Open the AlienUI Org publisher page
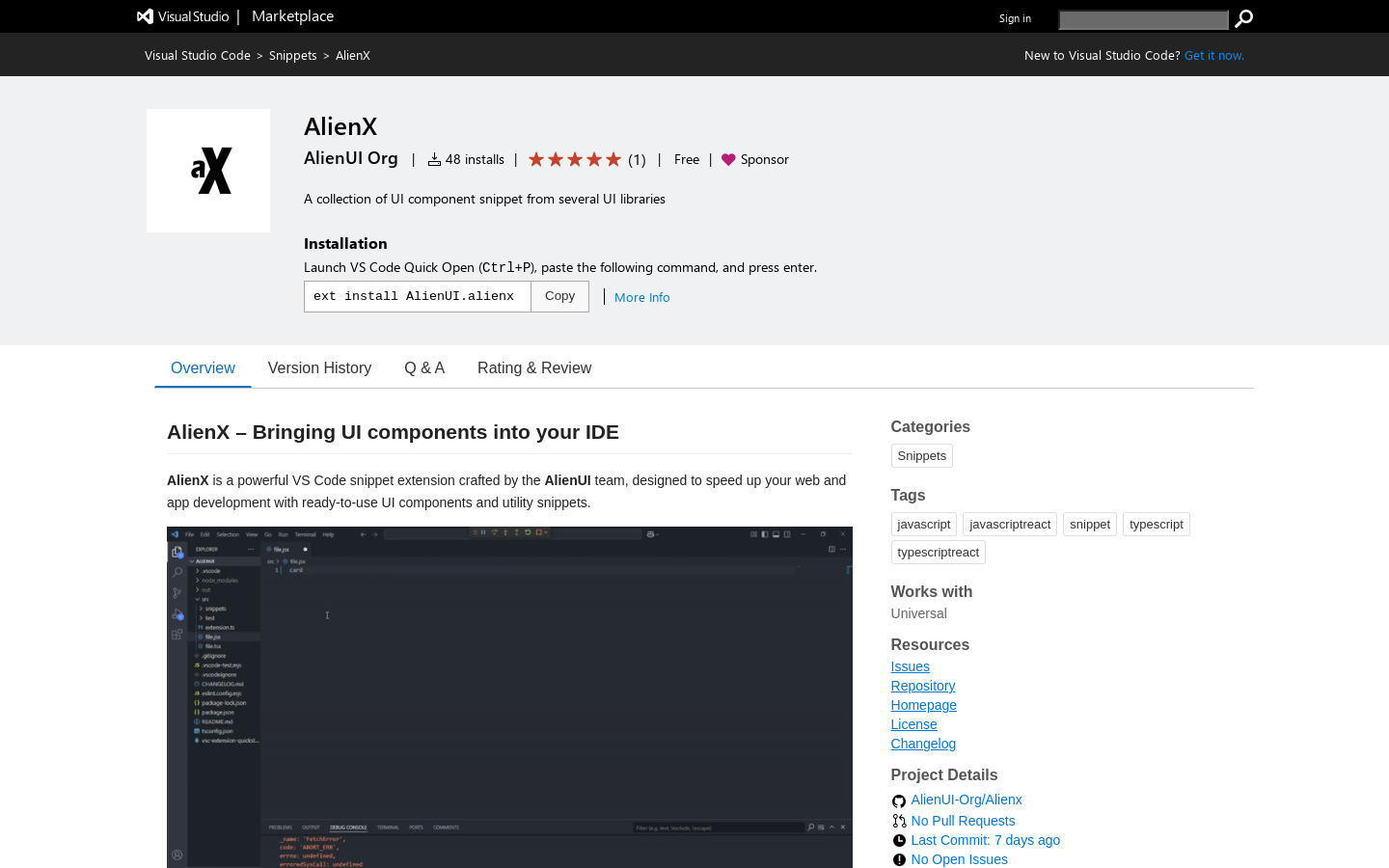Screen dimensions: 1389x868 [x=351, y=158]
